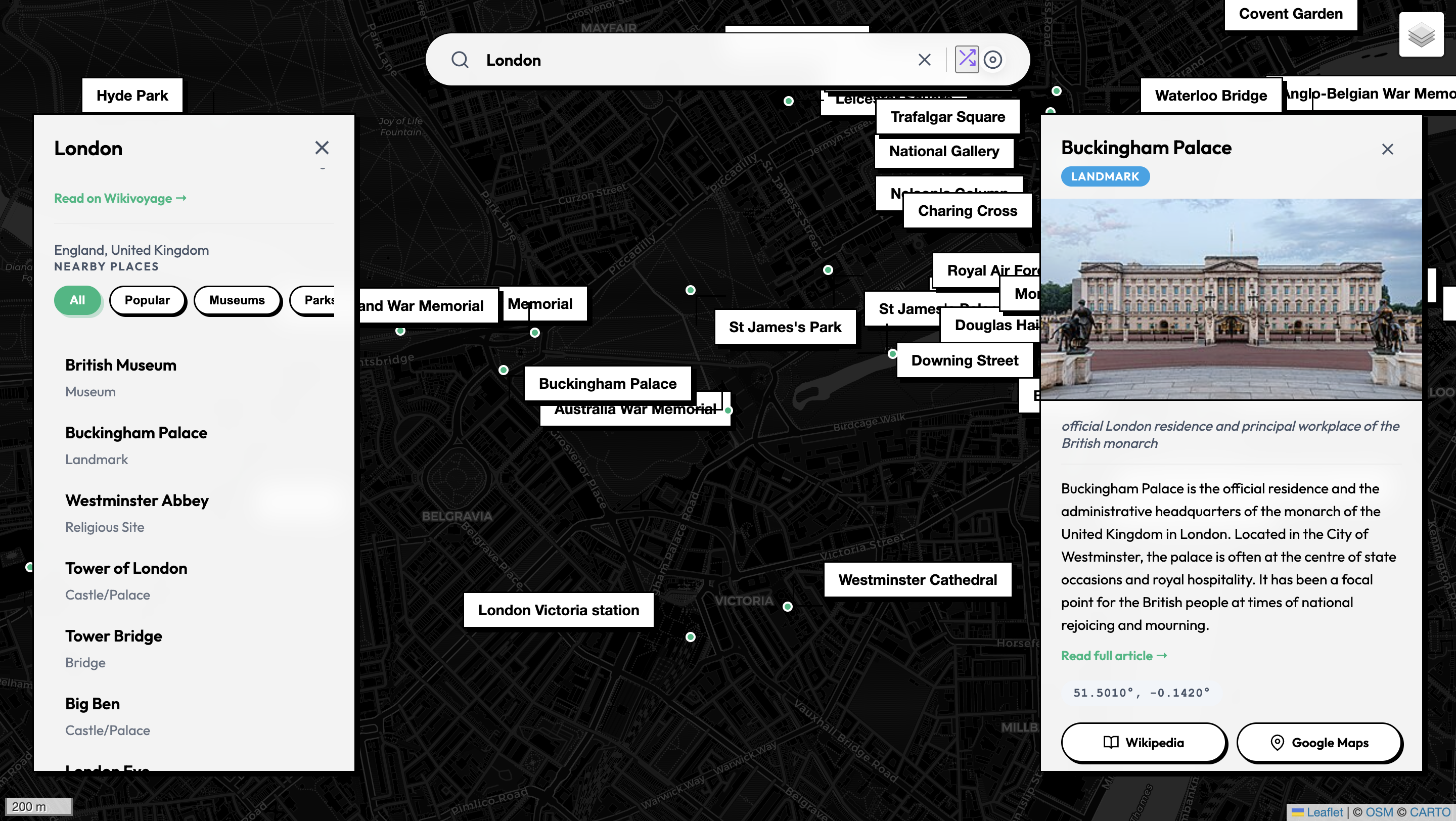
Task: Open the Read full article link
Action: 1113,656
